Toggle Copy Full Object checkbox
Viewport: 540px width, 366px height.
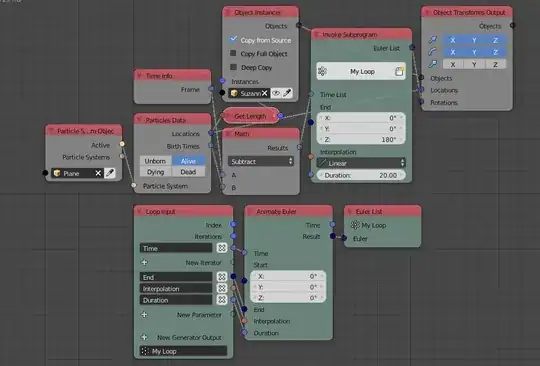pos(233,53)
